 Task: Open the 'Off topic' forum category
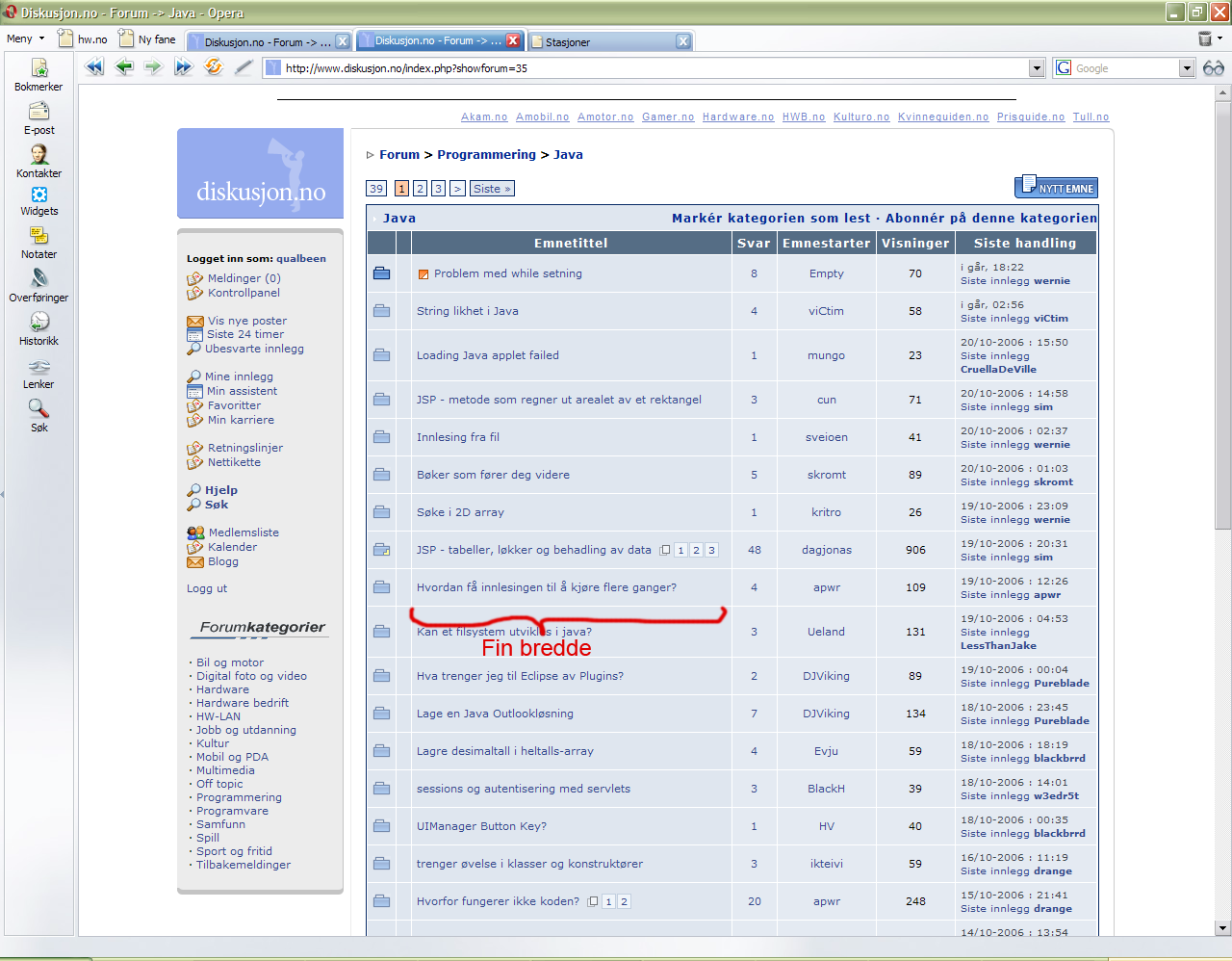pos(219,784)
